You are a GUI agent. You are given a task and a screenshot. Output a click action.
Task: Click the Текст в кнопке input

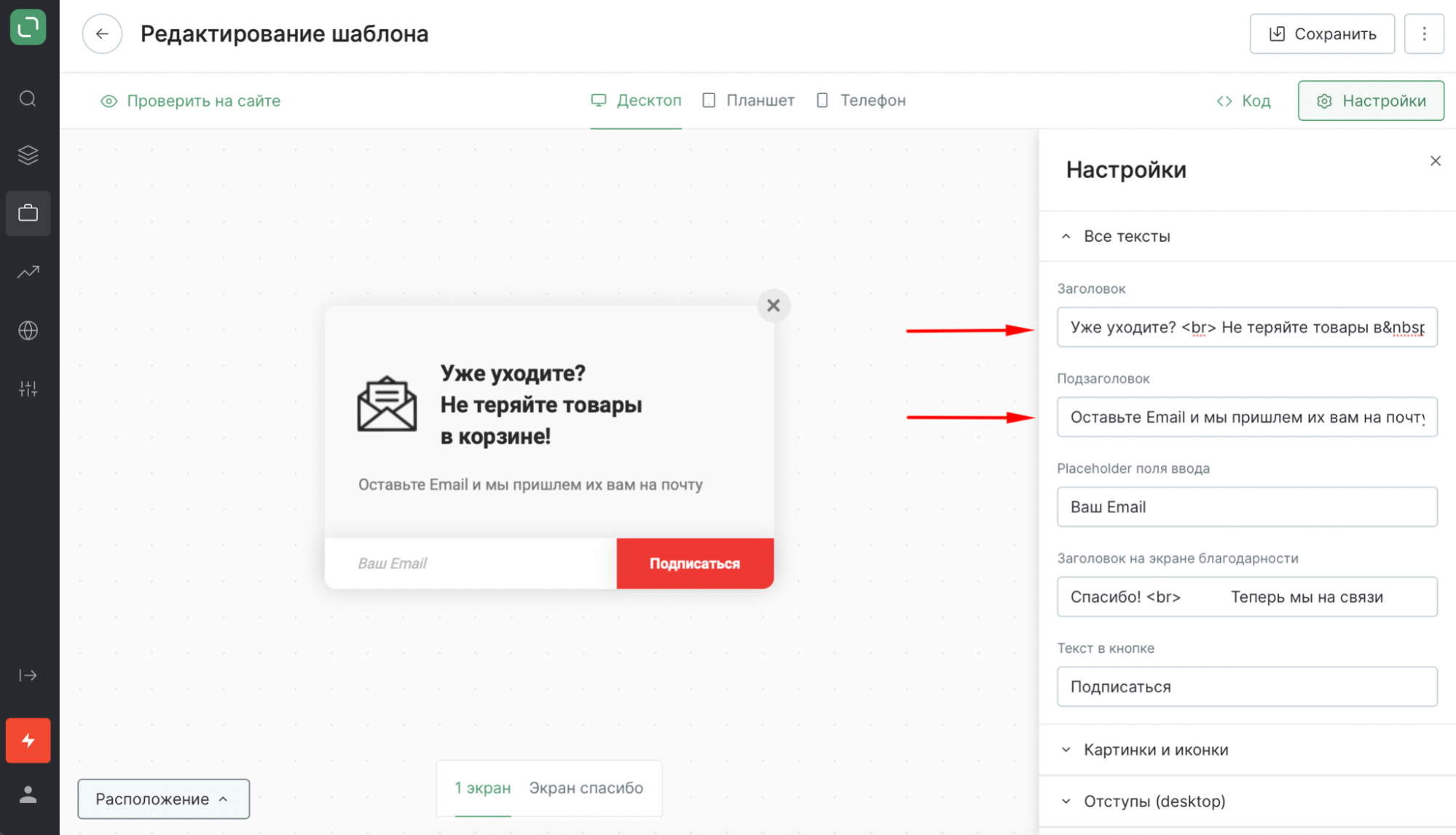click(1247, 686)
